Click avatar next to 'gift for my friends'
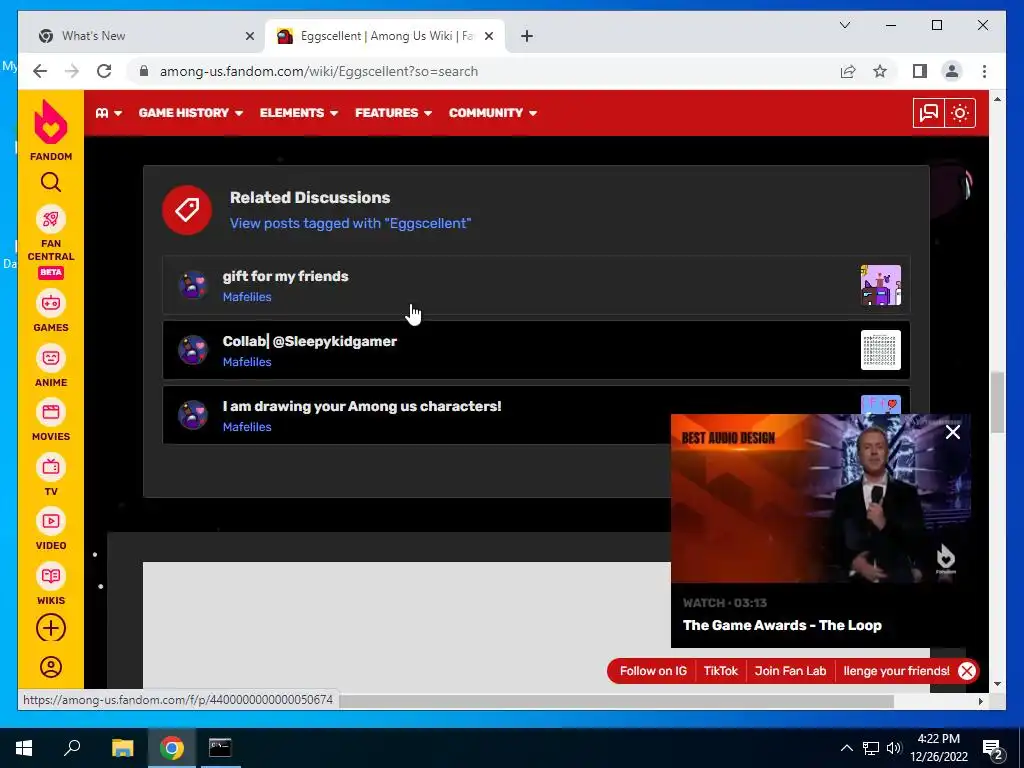This screenshot has width=1024, height=768. (193, 285)
